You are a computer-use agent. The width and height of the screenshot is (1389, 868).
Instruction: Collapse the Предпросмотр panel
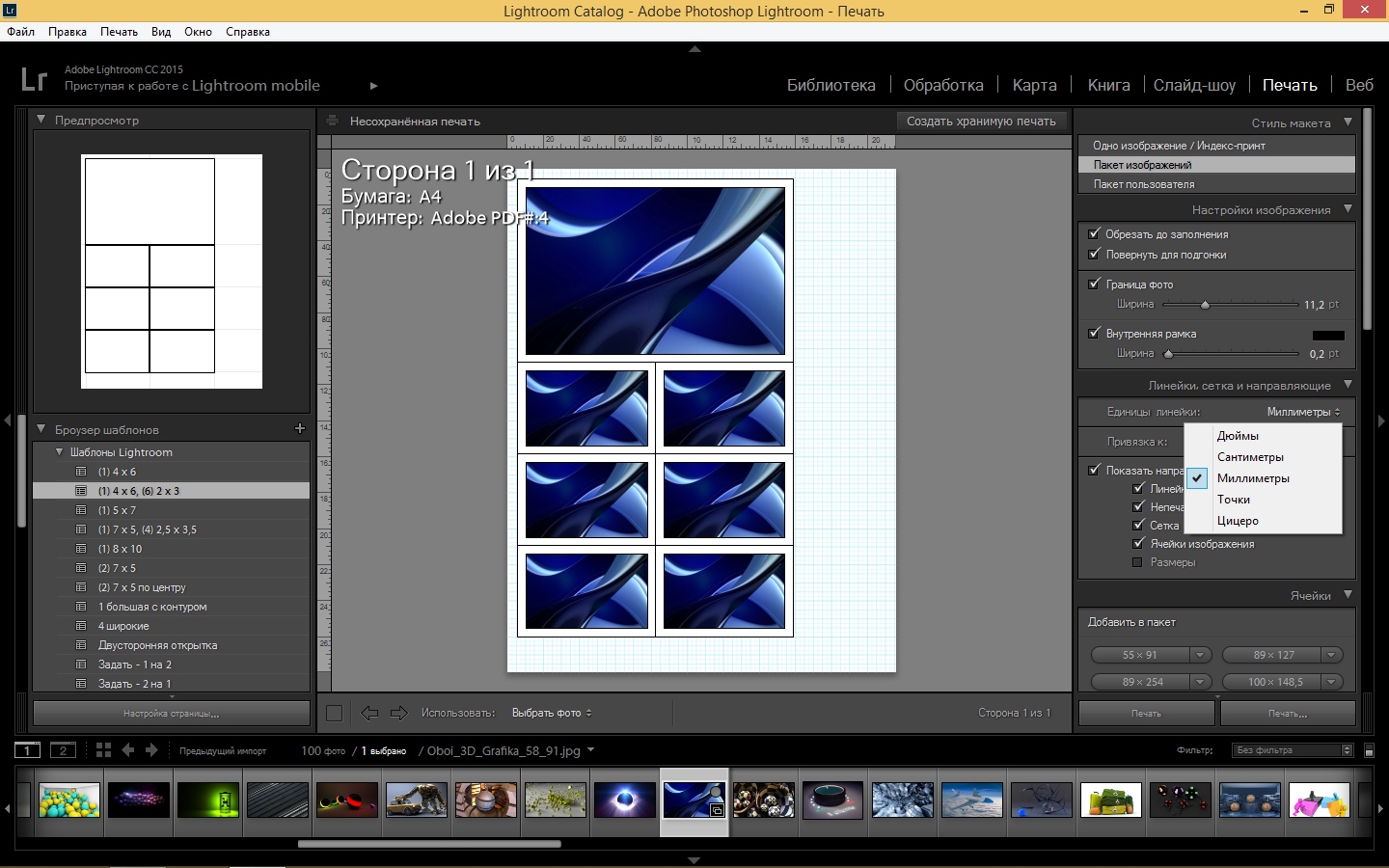coord(41,120)
